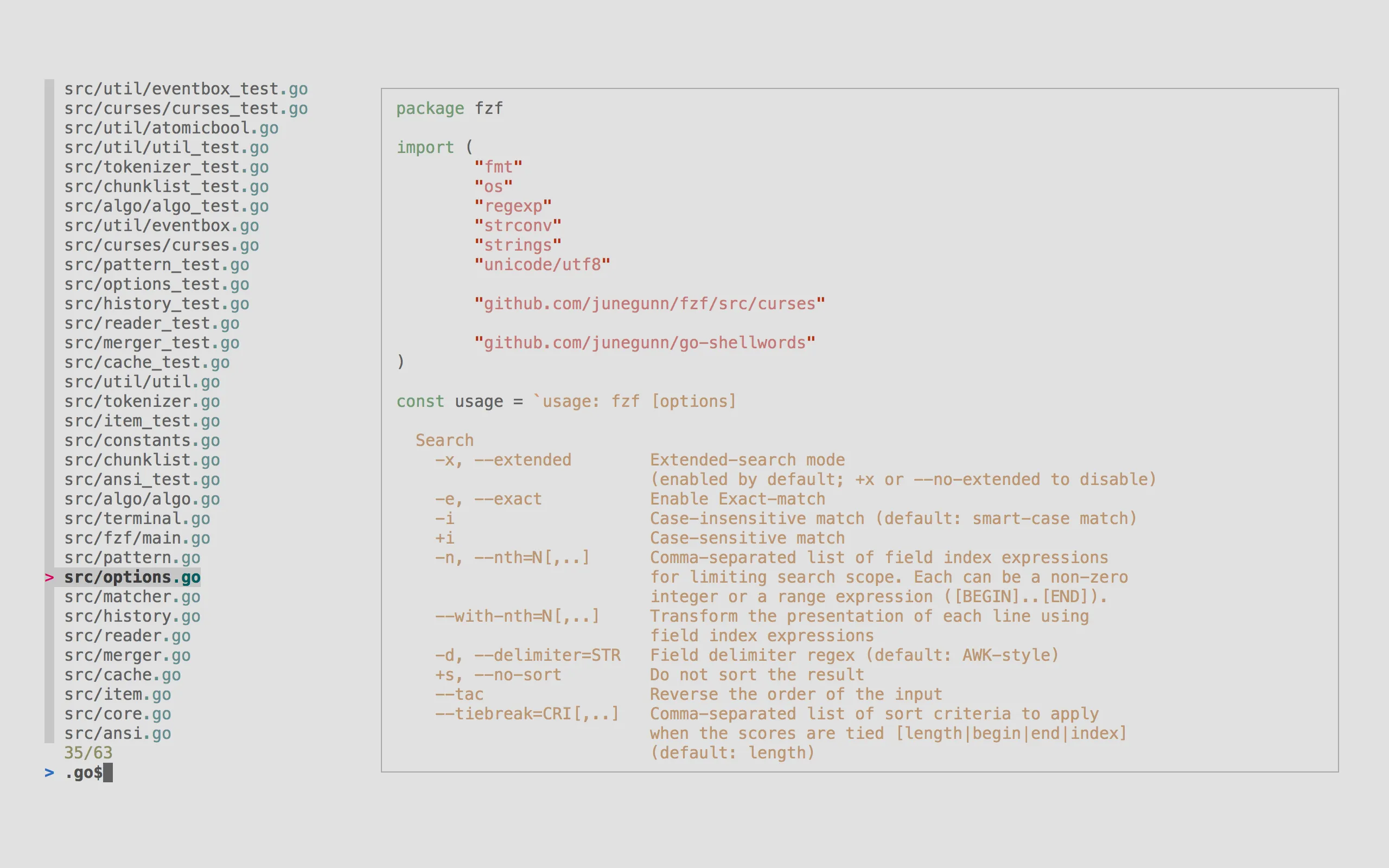Screen dimensions: 1389x868
Task: Select src/util/atomicbool.go from the results
Action: 170,127
